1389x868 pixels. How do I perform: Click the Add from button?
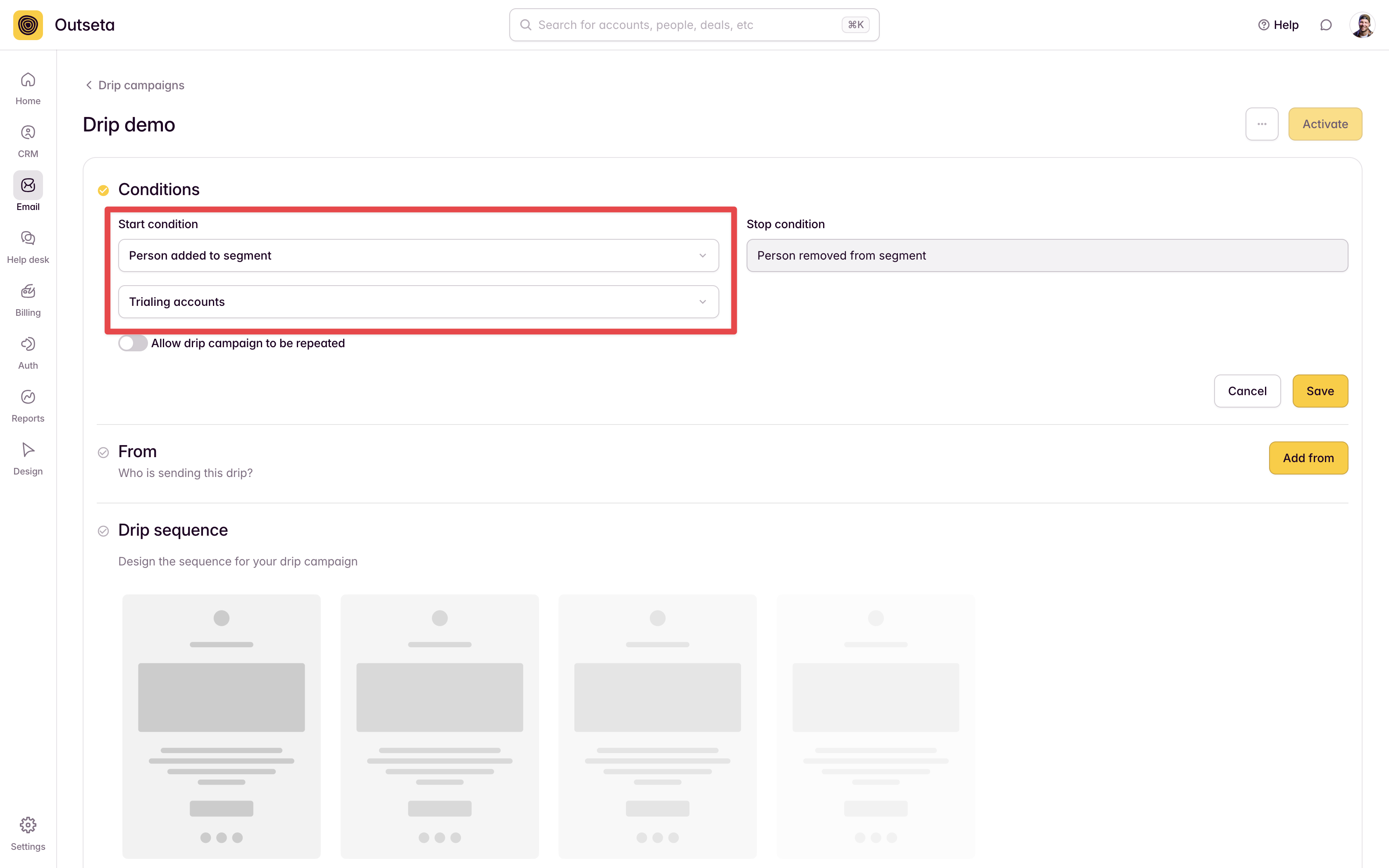pos(1308,458)
